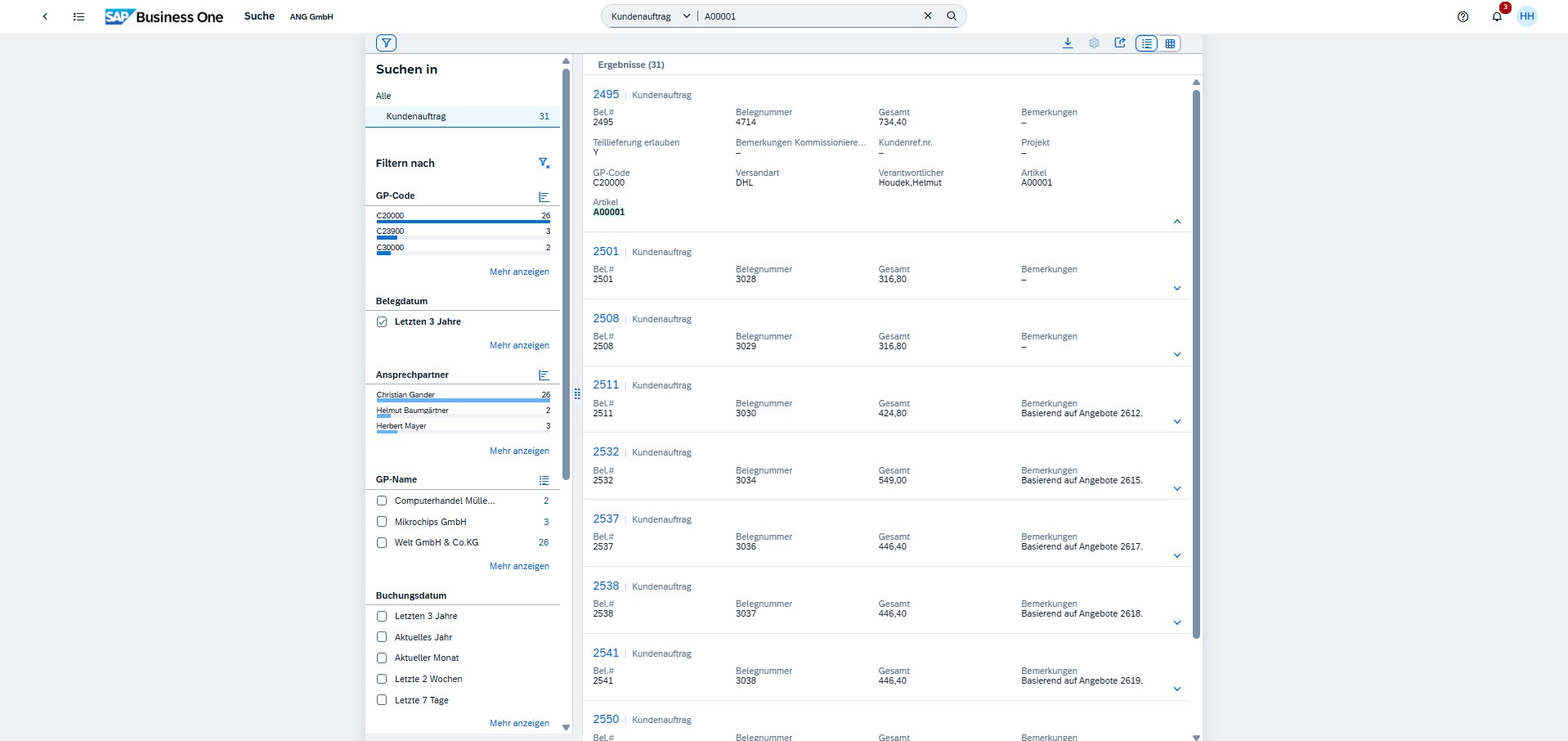Click the download results icon
The width and height of the screenshot is (1568, 741).
pyautogui.click(x=1068, y=43)
